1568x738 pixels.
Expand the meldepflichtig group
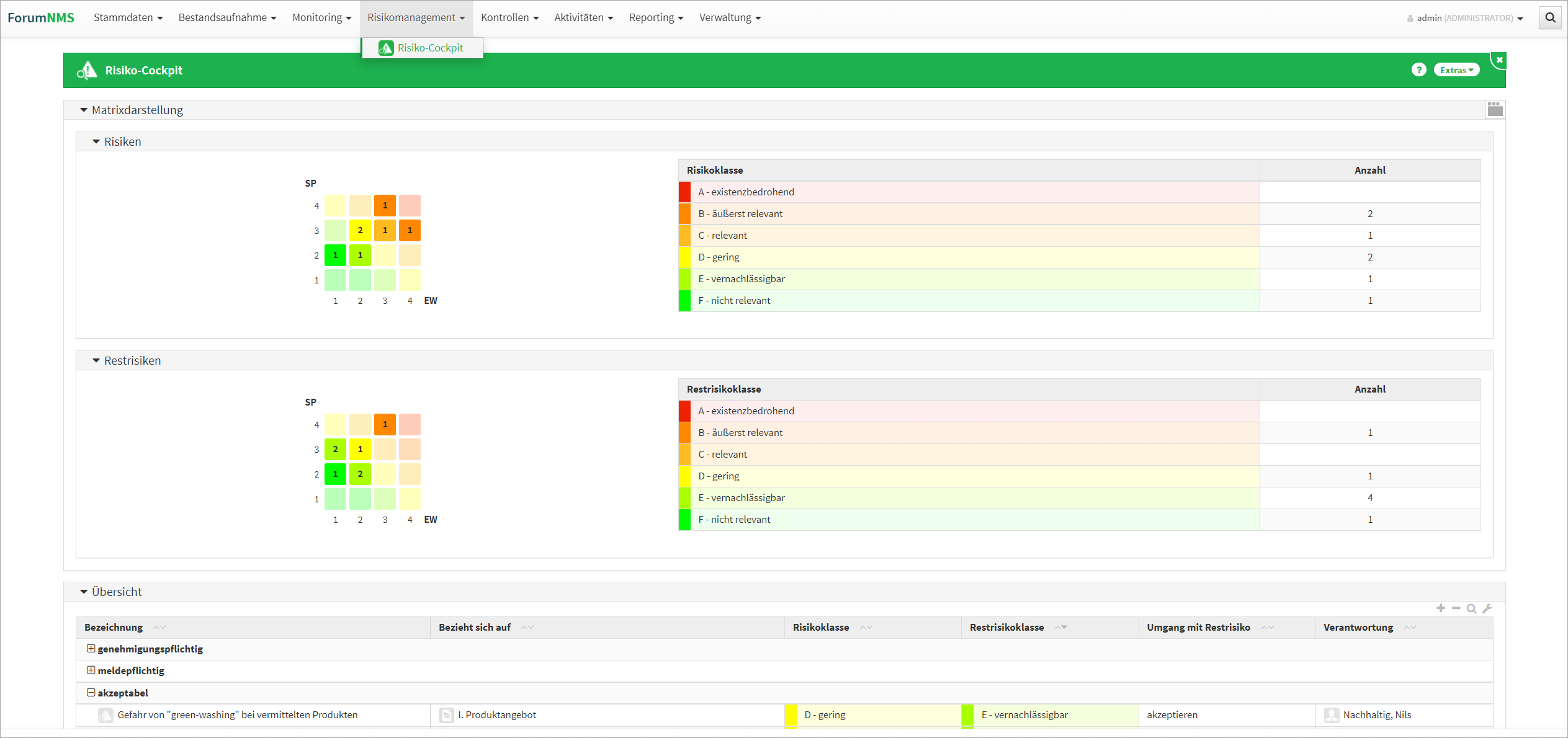coord(91,670)
